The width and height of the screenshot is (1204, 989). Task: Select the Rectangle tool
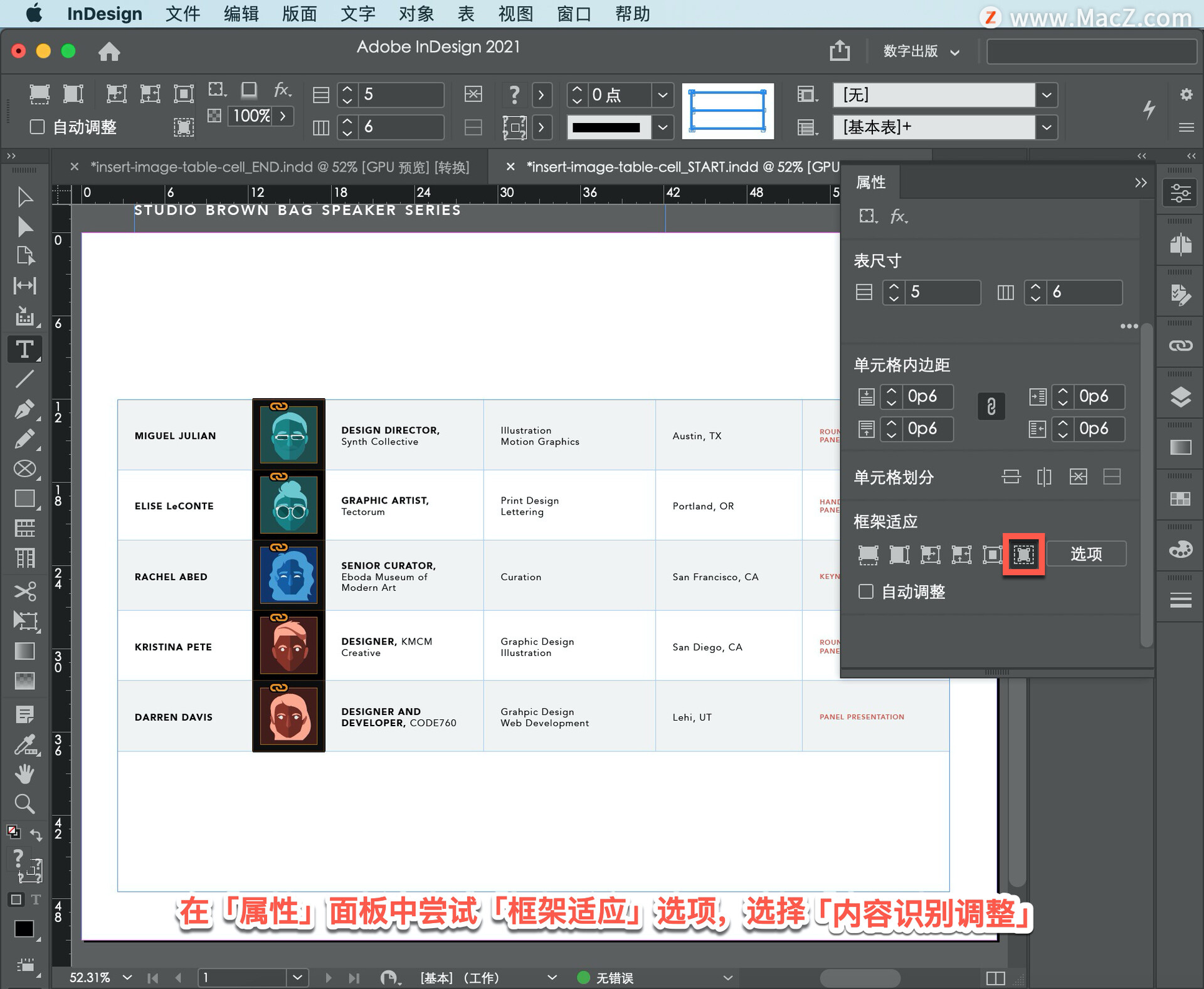(x=24, y=499)
